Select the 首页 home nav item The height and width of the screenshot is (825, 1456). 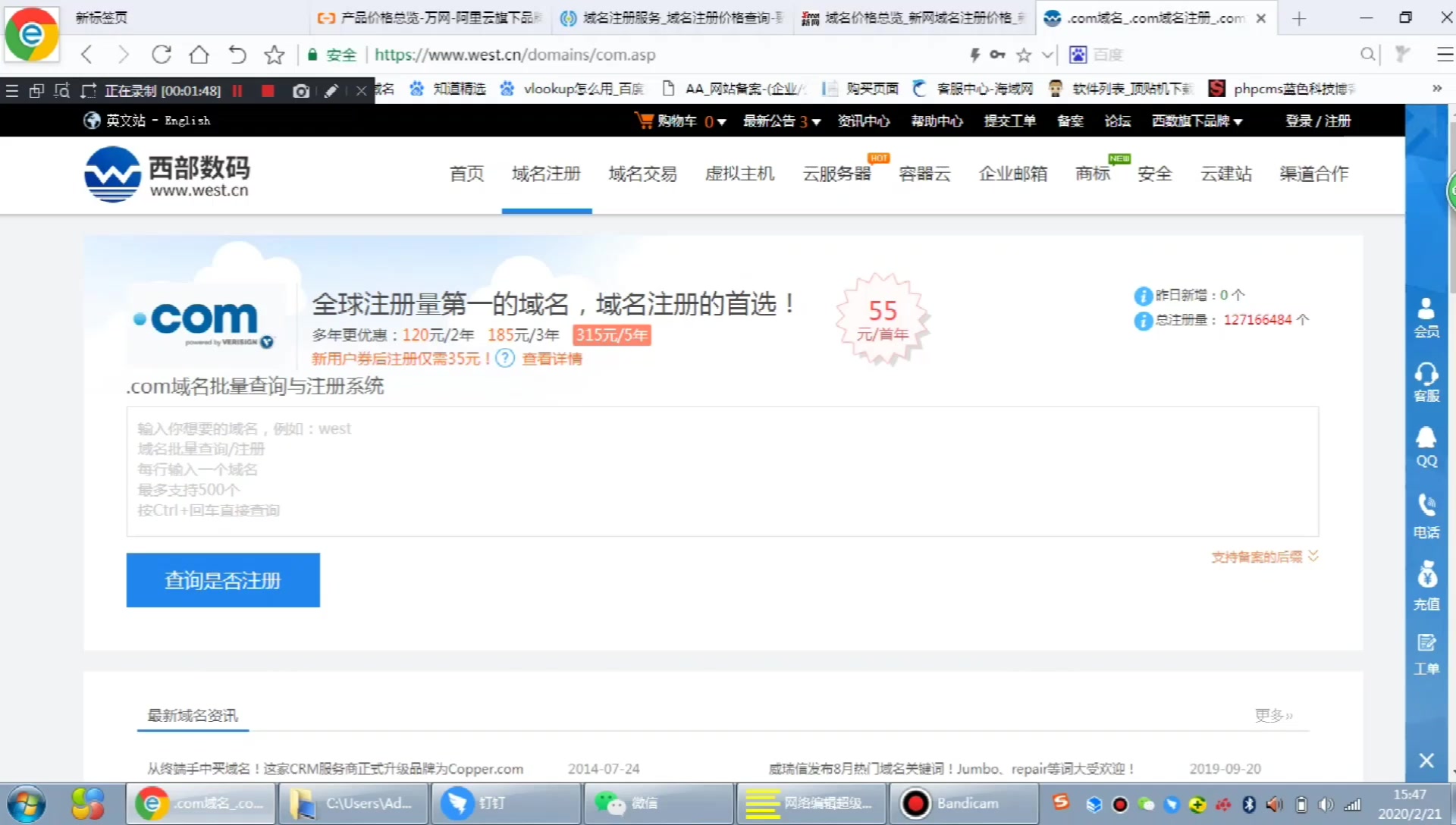click(x=466, y=174)
